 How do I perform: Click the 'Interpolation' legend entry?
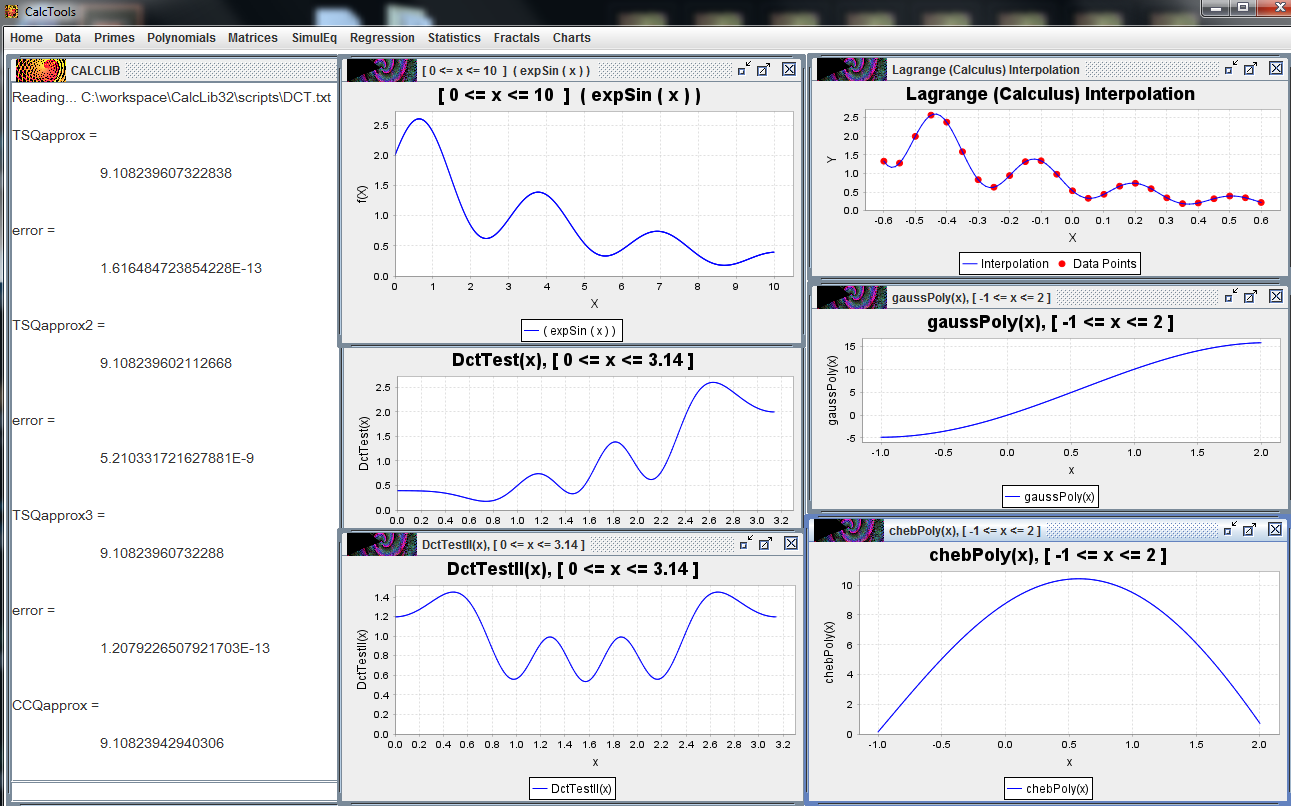click(1005, 264)
